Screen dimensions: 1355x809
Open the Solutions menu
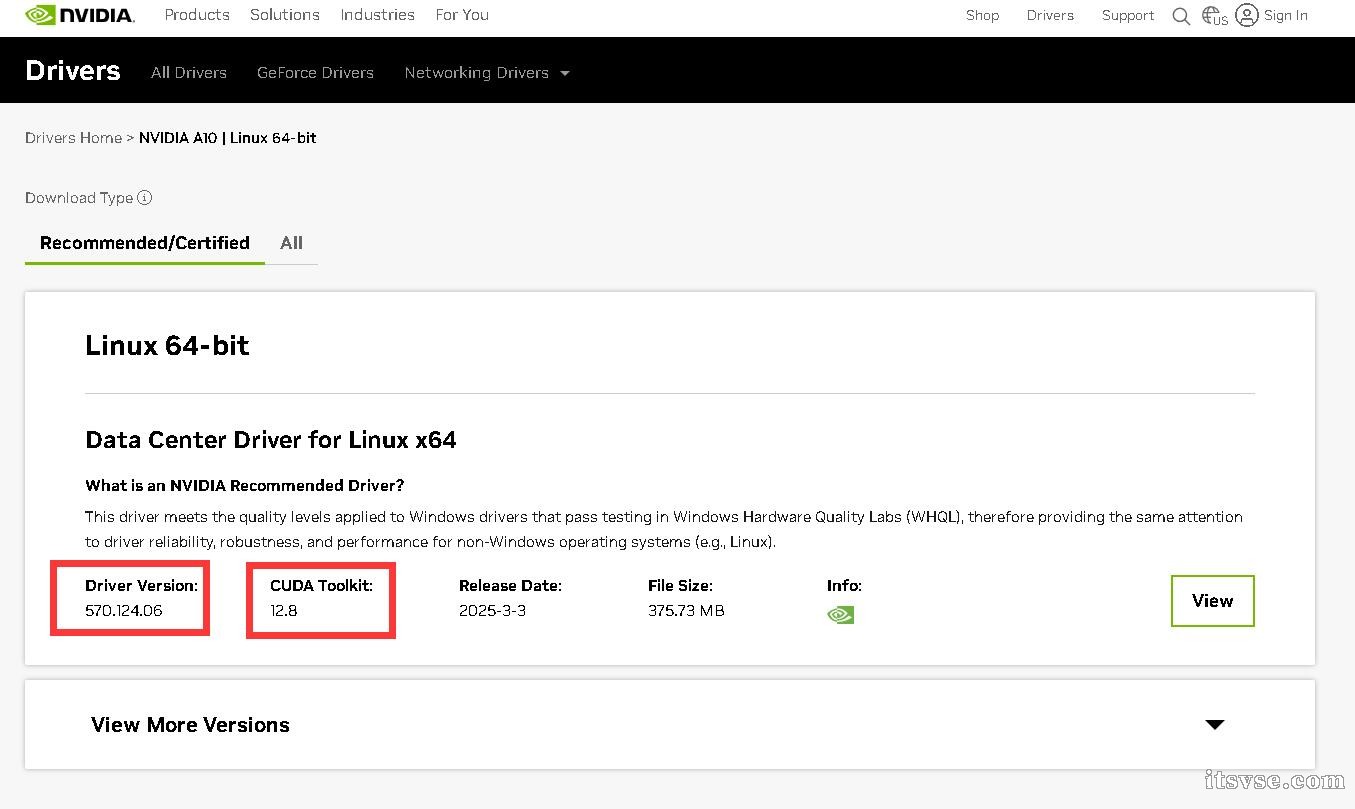click(x=285, y=15)
